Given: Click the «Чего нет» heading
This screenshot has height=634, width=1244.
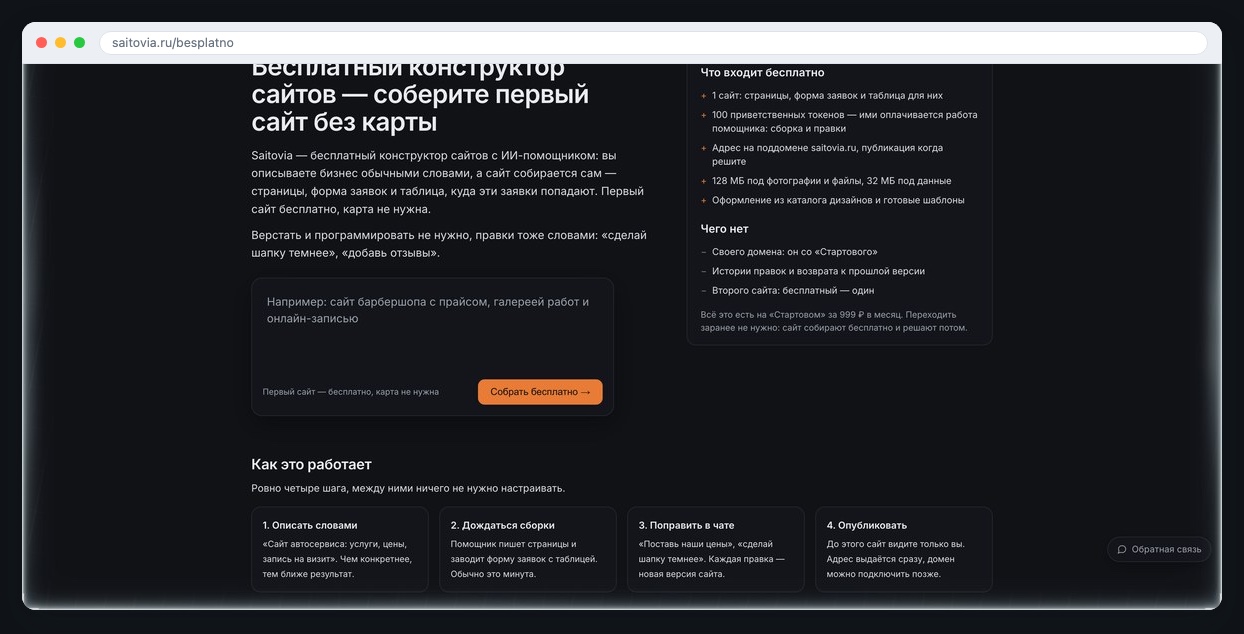Looking at the screenshot, I should click(724, 229).
